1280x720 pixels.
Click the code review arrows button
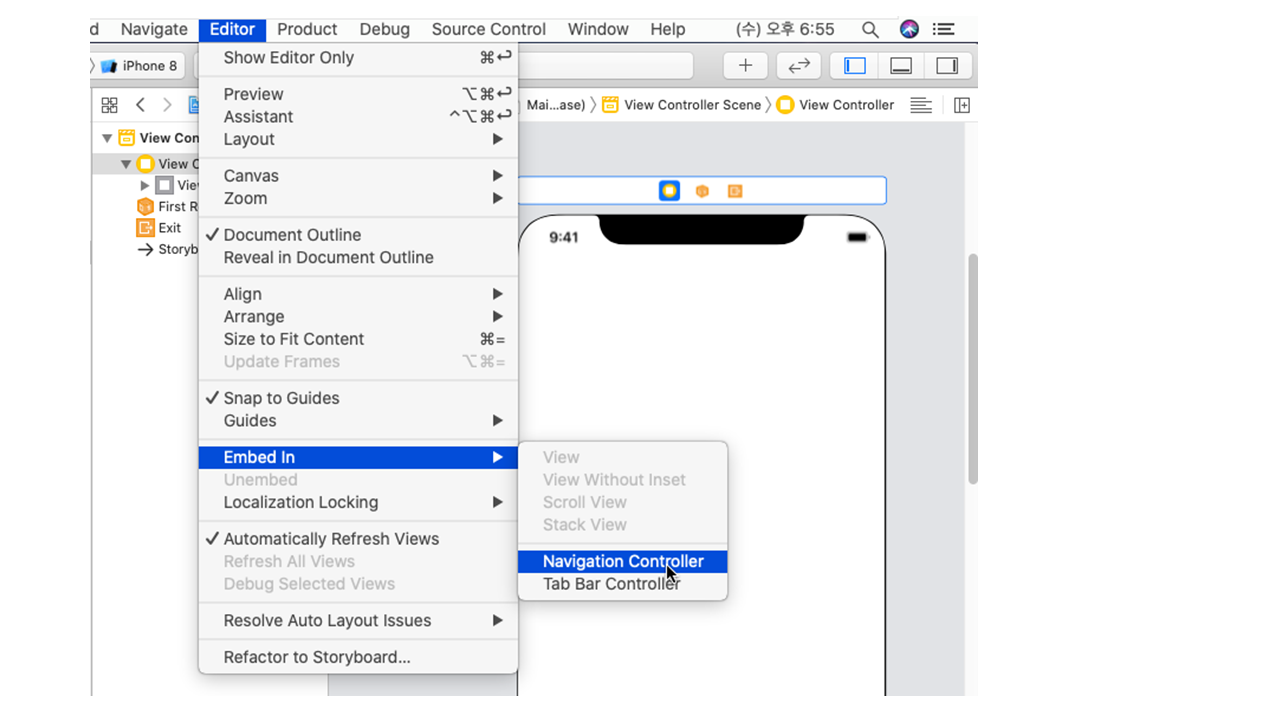click(x=798, y=66)
